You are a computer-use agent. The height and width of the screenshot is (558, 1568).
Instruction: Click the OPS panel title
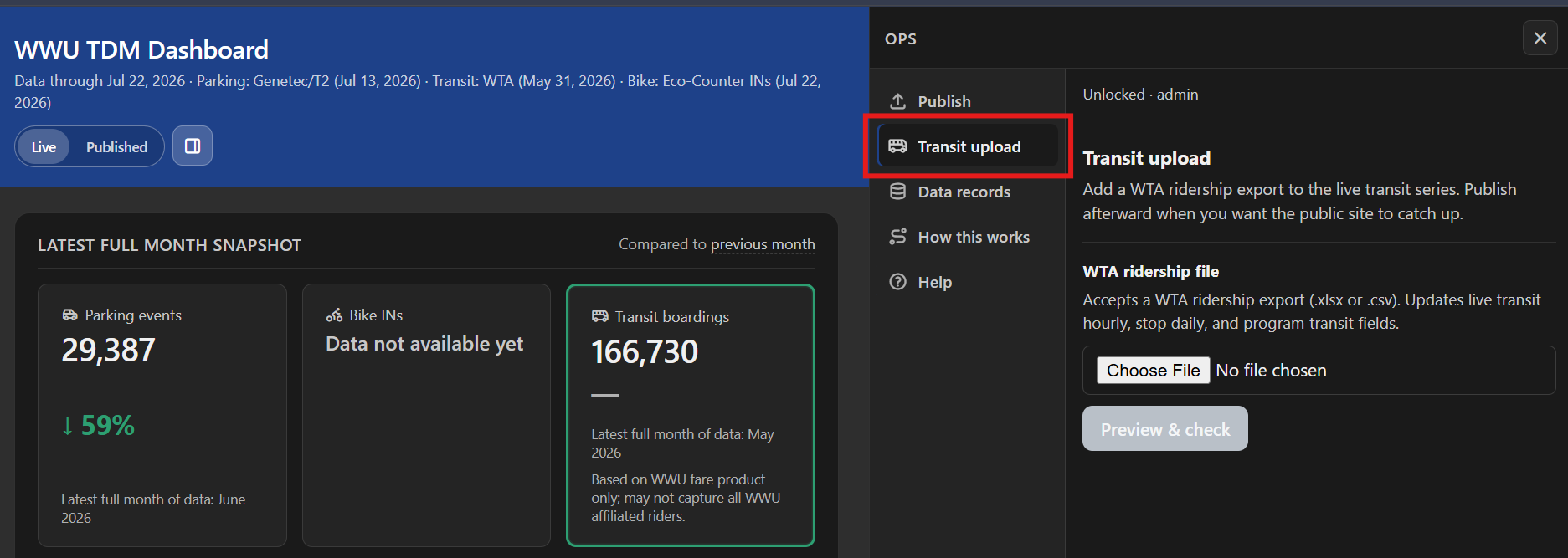pos(901,38)
